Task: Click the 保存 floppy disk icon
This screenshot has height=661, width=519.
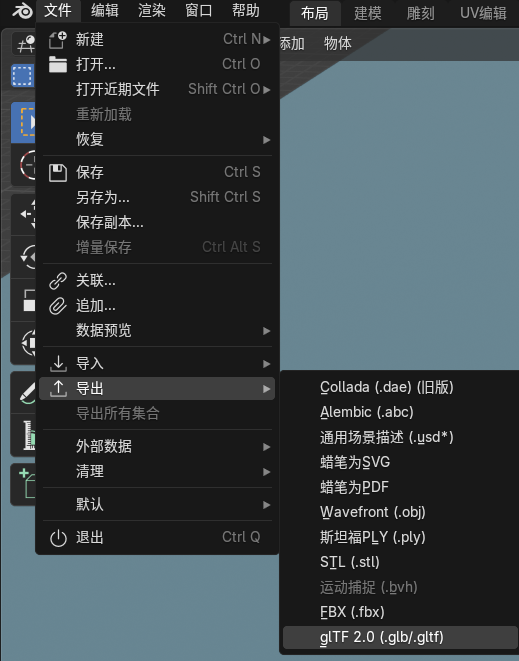Action: point(58,172)
